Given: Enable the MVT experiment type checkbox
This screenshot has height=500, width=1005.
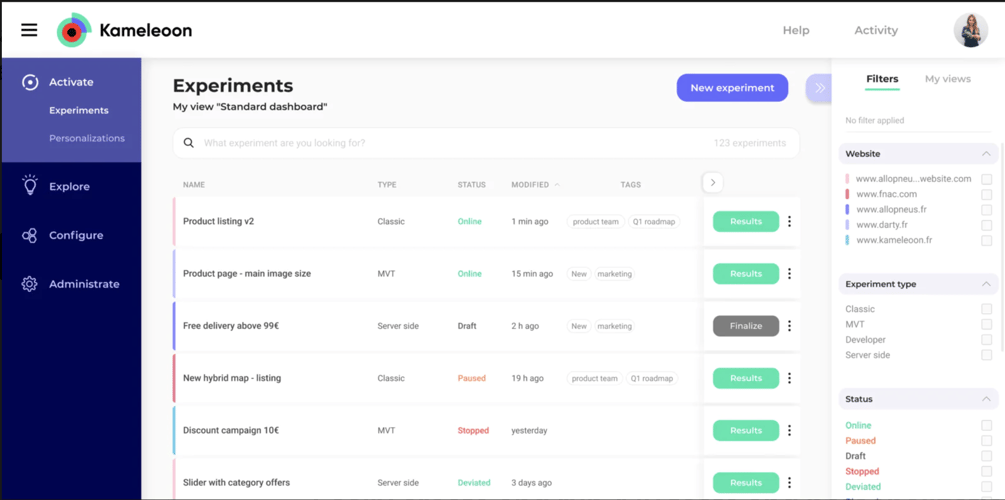Looking at the screenshot, I should point(986,325).
